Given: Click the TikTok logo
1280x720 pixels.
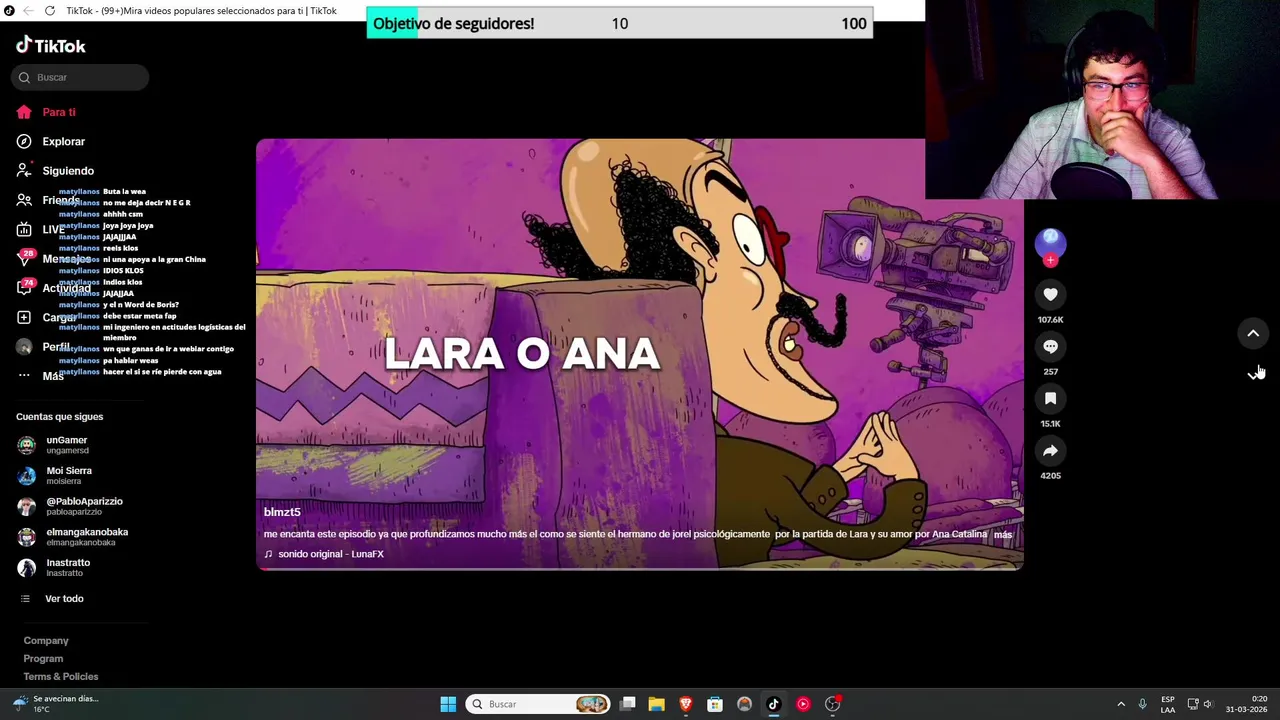Looking at the screenshot, I should coord(51,45).
